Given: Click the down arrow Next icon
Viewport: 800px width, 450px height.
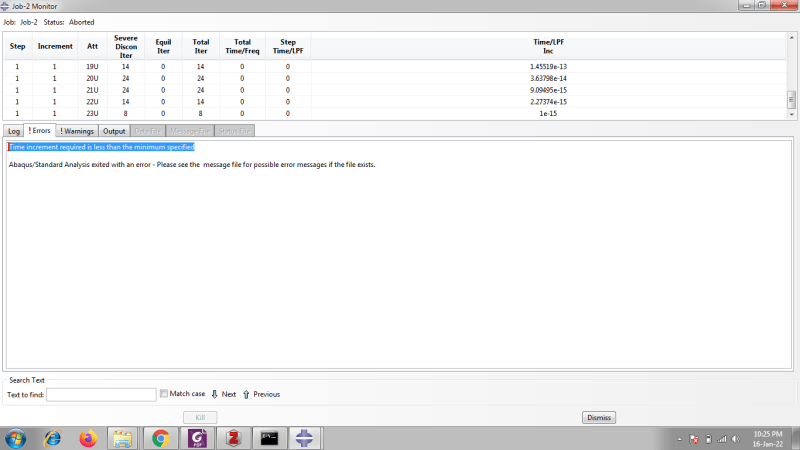Looking at the screenshot, I should [x=214, y=394].
